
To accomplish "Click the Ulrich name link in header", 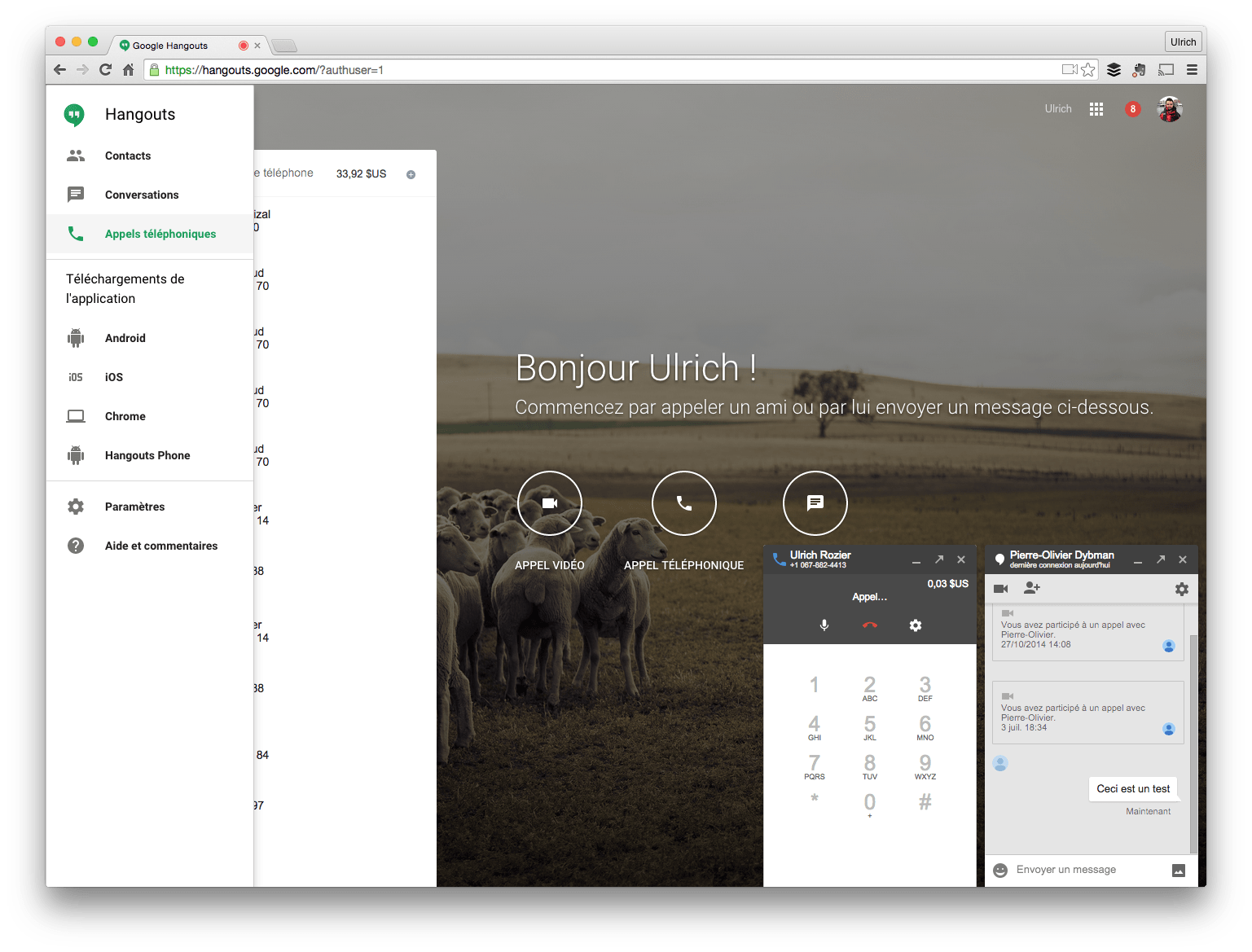I will [1058, 108].
